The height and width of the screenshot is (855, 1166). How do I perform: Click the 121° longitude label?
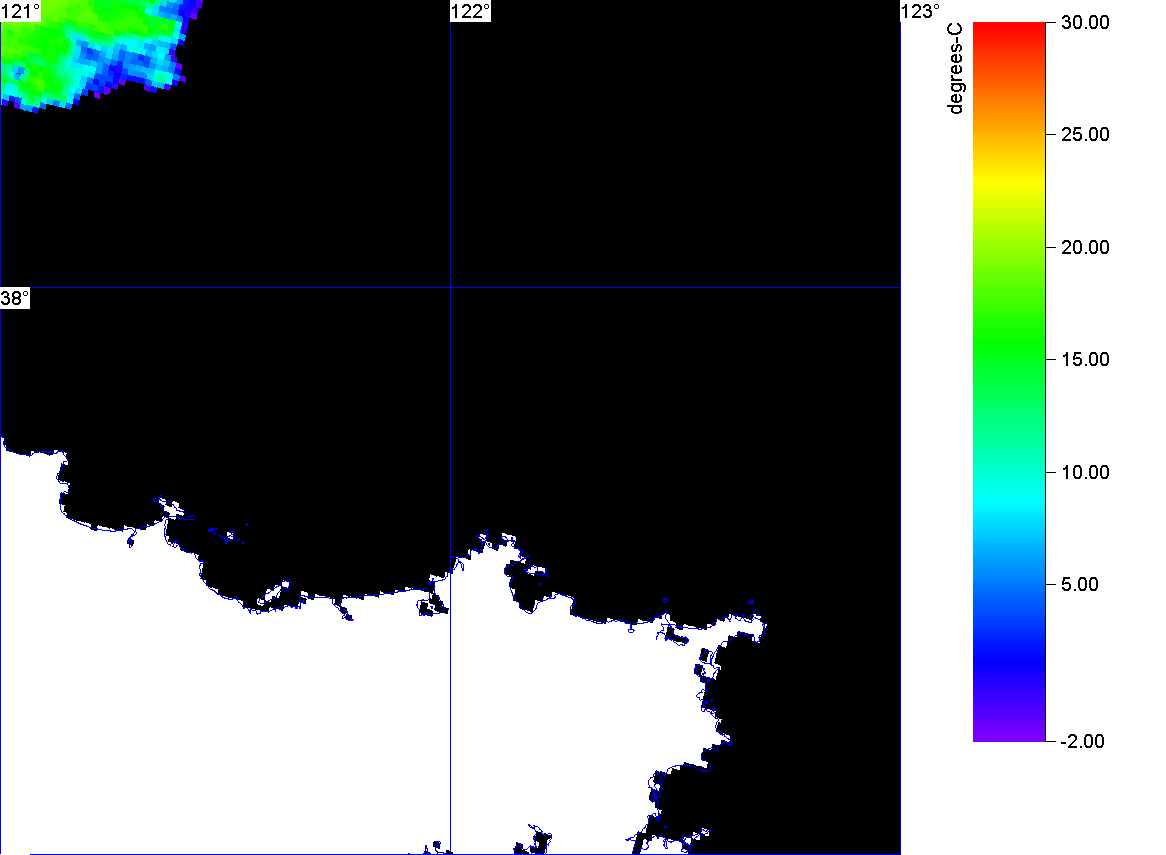coord(20,11)
